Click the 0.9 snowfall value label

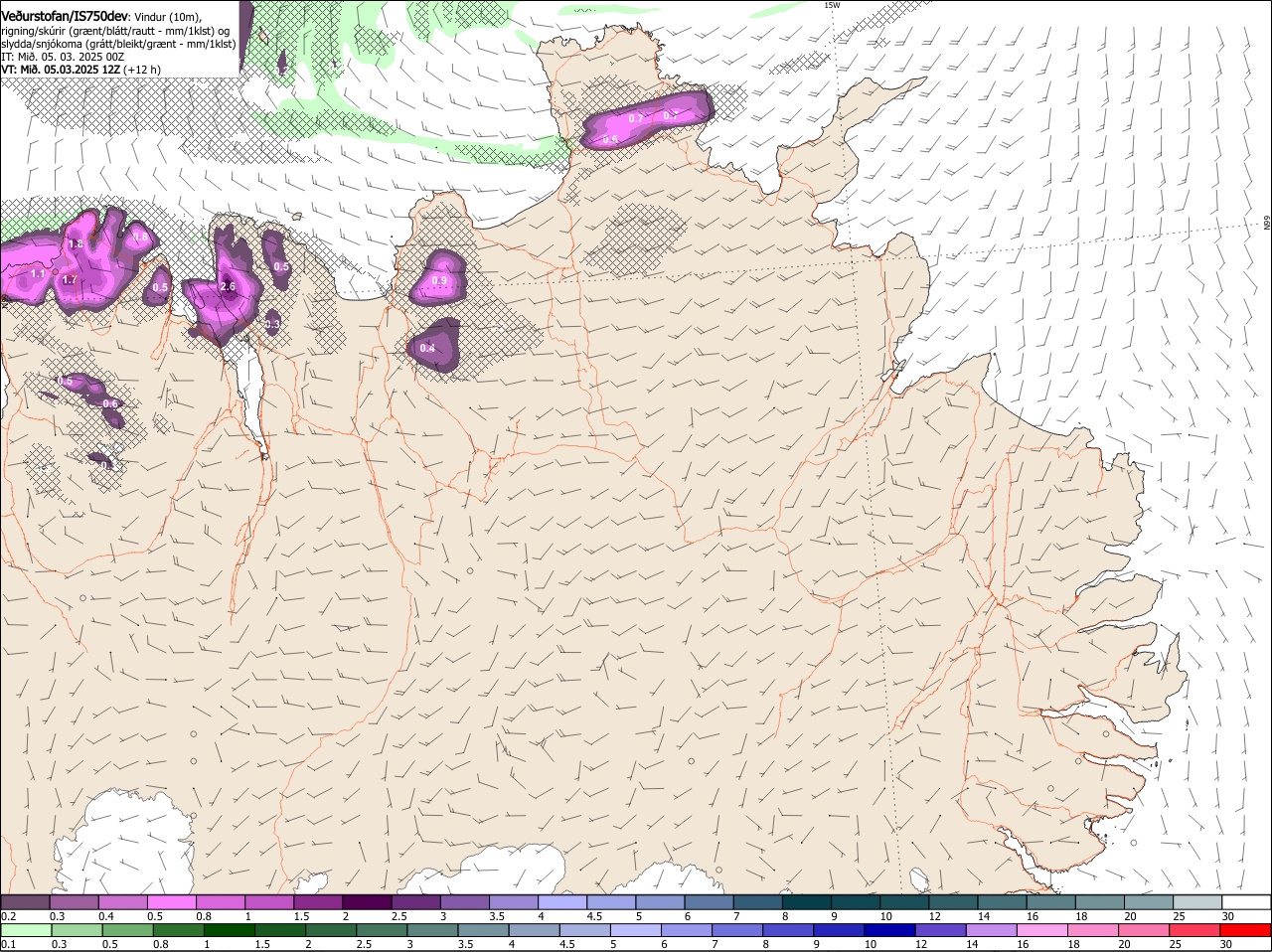440,281
